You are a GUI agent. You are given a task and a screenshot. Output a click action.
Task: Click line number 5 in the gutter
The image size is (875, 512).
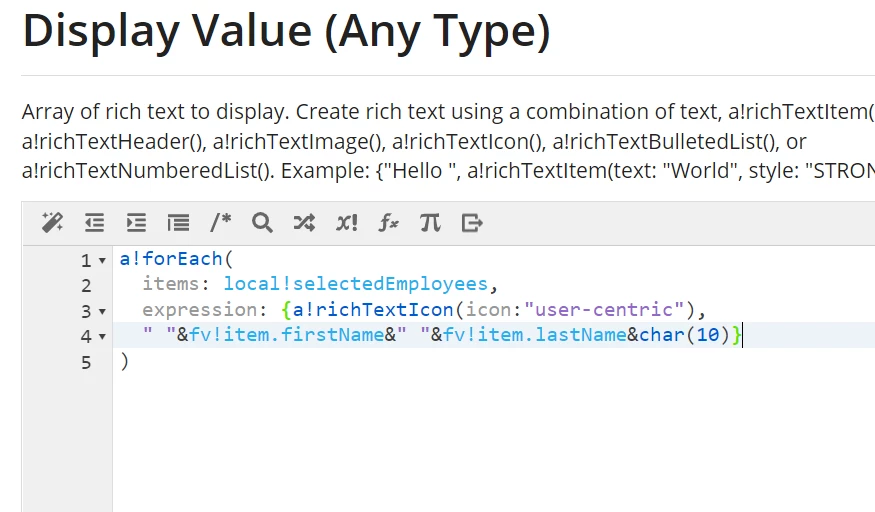tap(86, 363)
